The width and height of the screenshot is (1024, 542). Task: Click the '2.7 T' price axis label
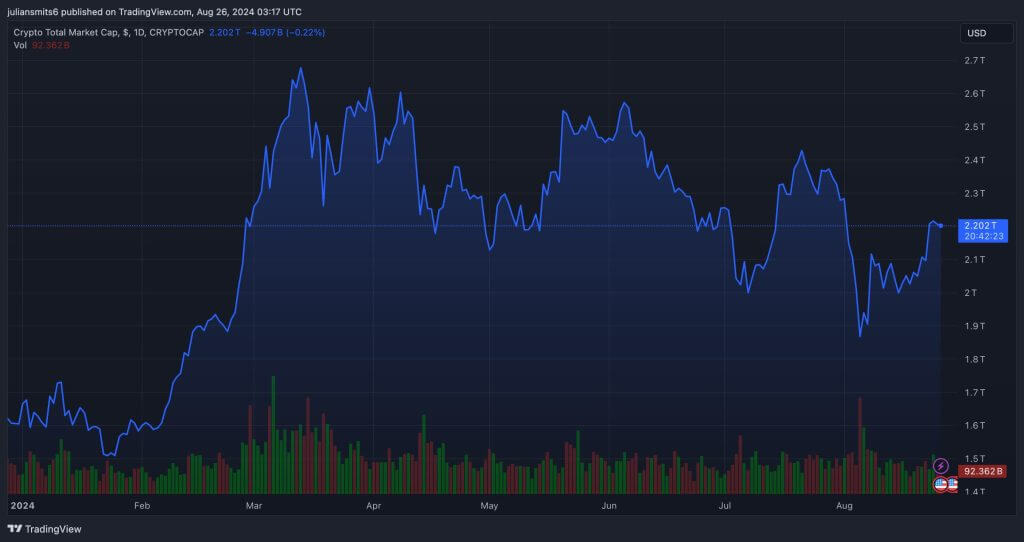pos(974,60)
